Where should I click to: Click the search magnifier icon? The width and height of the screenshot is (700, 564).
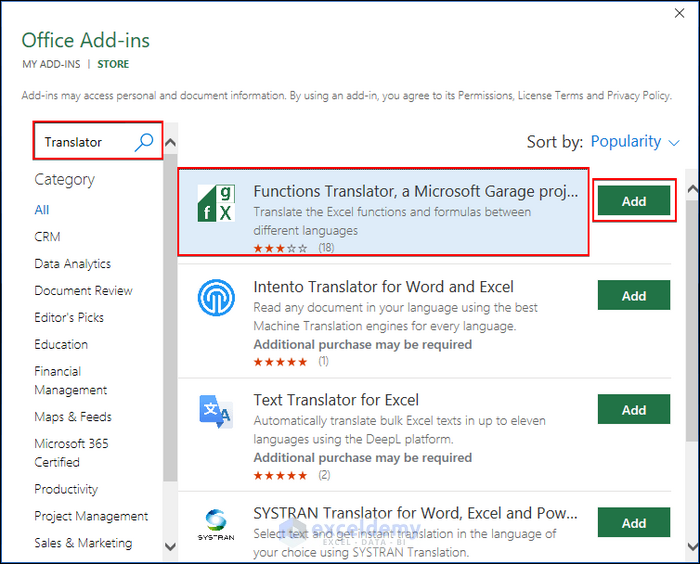click(145, 142)
